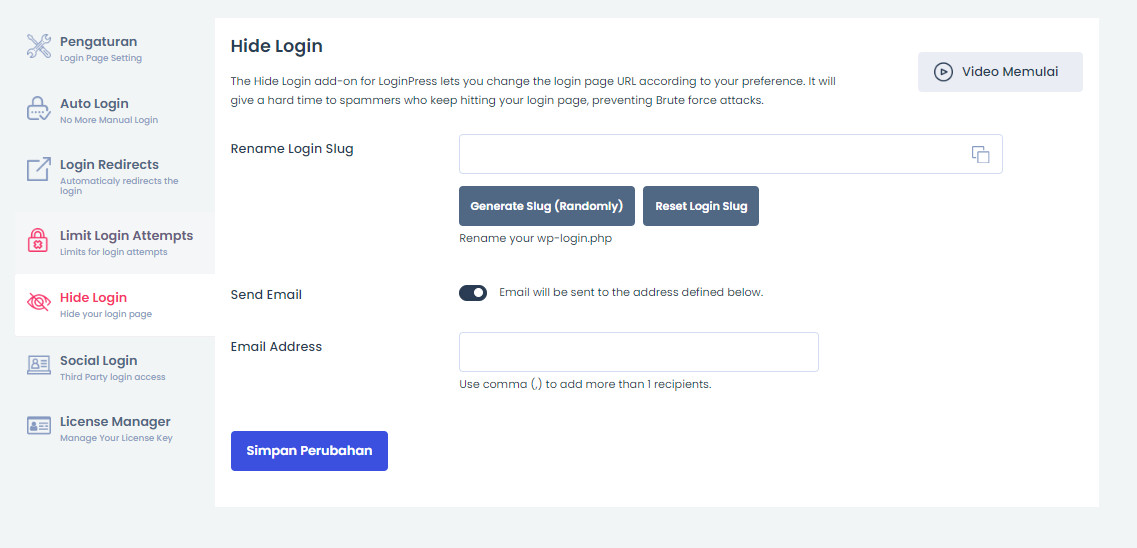1137x548 pixels.
Task: Toggle the Send Email switch off
Action: pos(473,293)
